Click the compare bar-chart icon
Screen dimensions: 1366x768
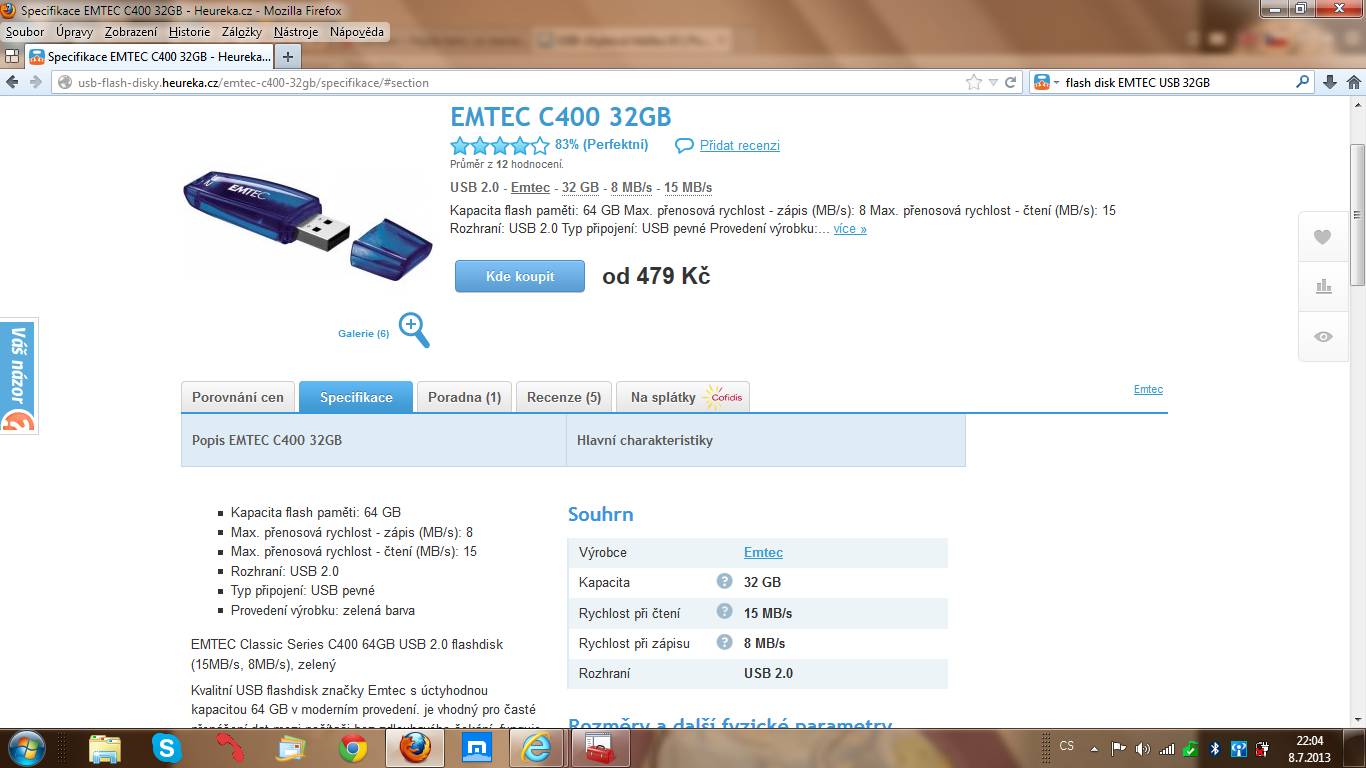pyautogui.click(x=1323, y=287)
